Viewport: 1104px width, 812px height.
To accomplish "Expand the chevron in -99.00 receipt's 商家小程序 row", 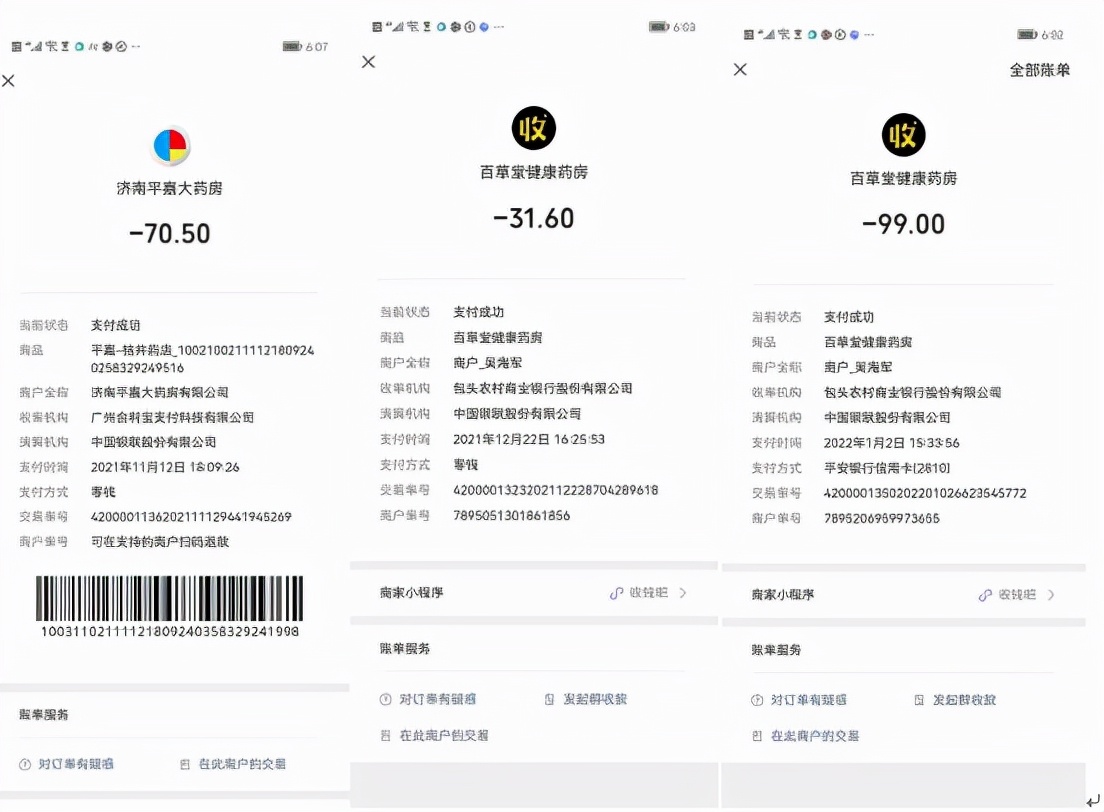I will pyautogui.click(x=1051, y=595).
